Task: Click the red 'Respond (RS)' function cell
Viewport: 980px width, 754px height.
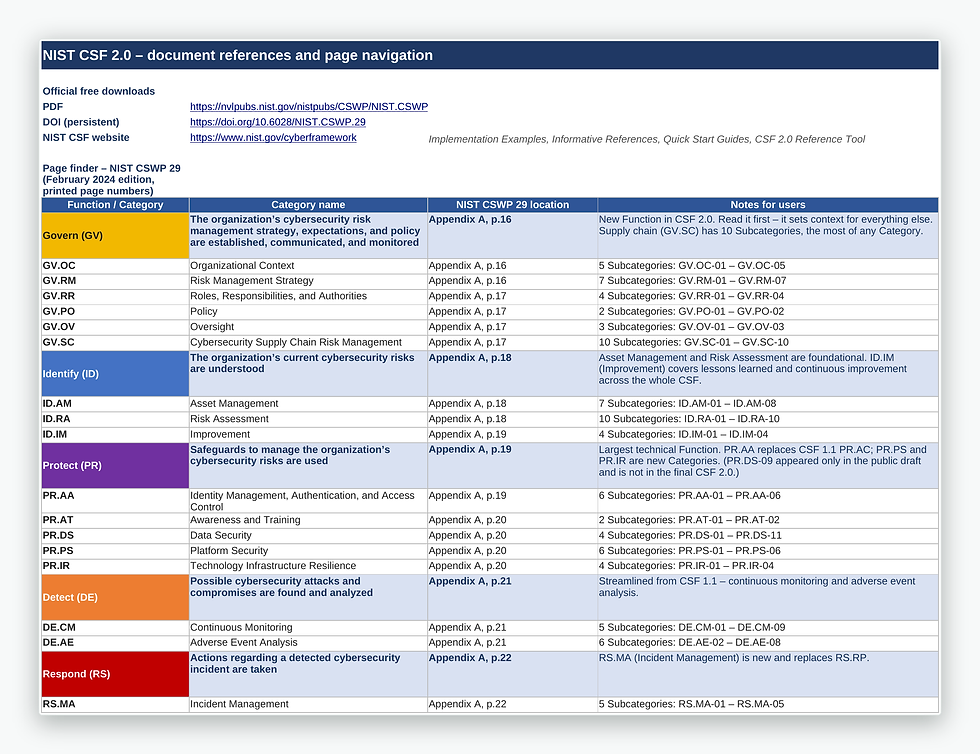Action: coord(115,673)
